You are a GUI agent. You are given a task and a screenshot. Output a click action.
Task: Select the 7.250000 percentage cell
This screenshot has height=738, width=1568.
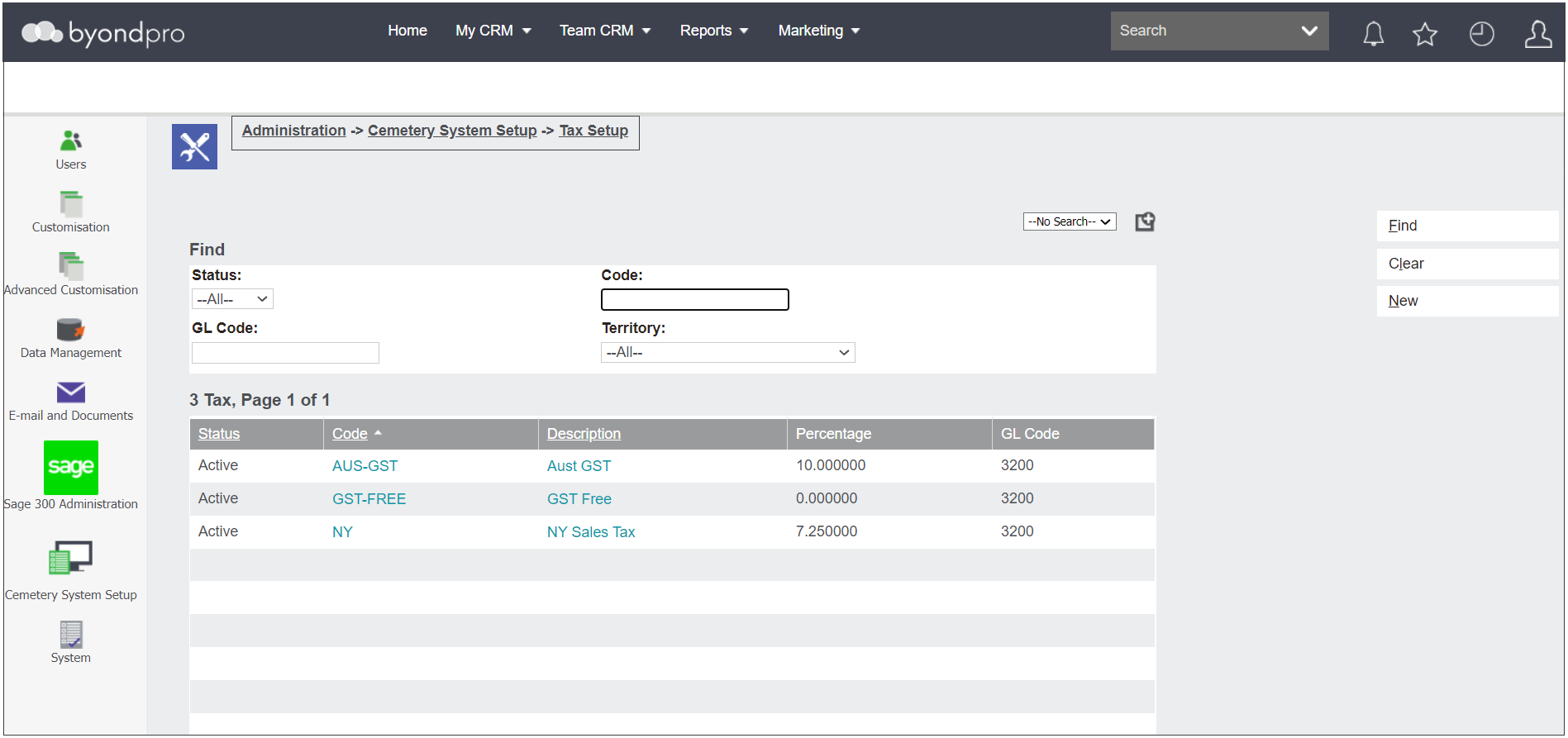pos(827,531)
